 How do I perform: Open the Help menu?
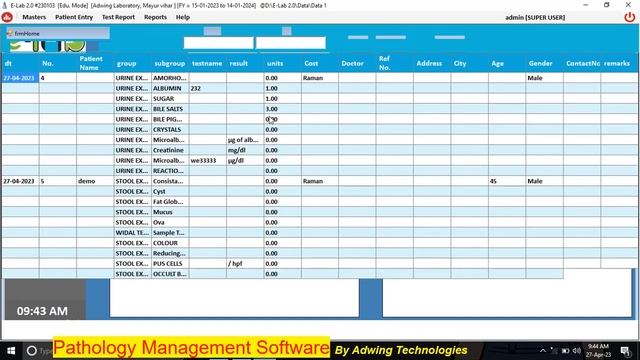[182, 17]
